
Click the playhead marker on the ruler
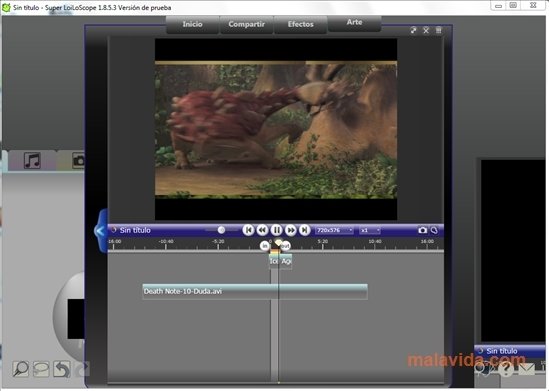click(x=278, y=242)
